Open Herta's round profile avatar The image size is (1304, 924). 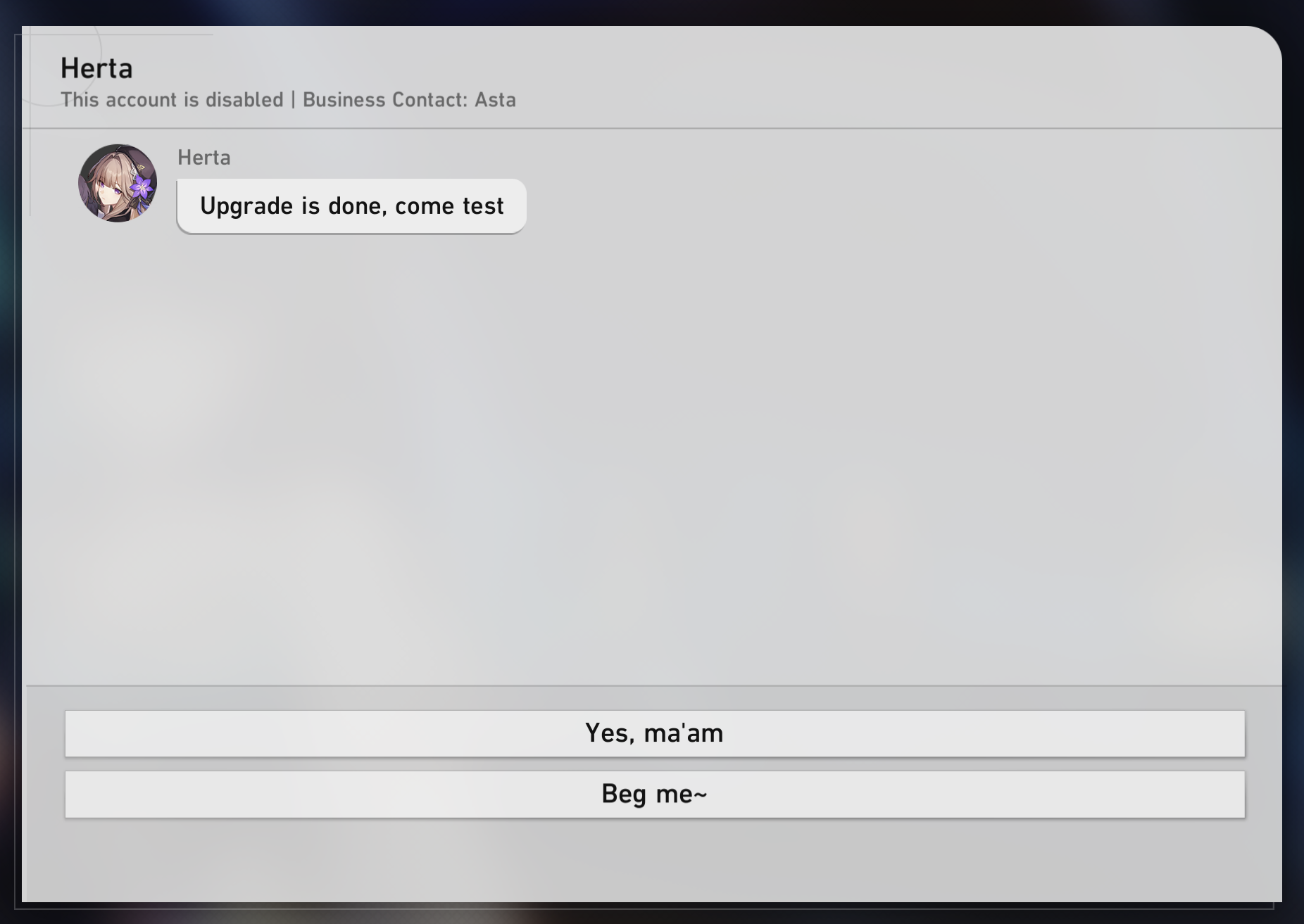point(118,184)
